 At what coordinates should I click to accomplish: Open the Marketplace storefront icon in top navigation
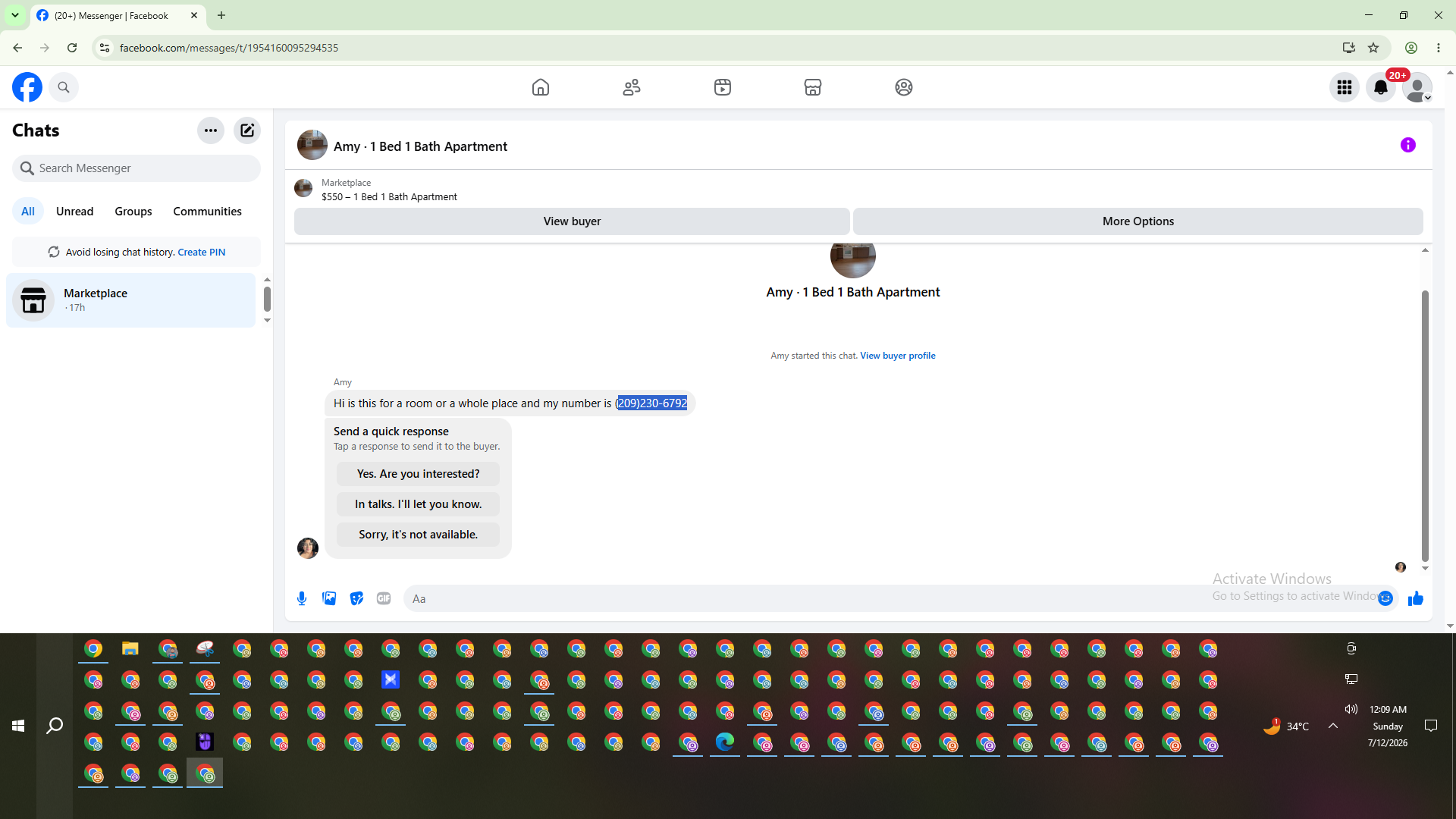coord(813,87)
